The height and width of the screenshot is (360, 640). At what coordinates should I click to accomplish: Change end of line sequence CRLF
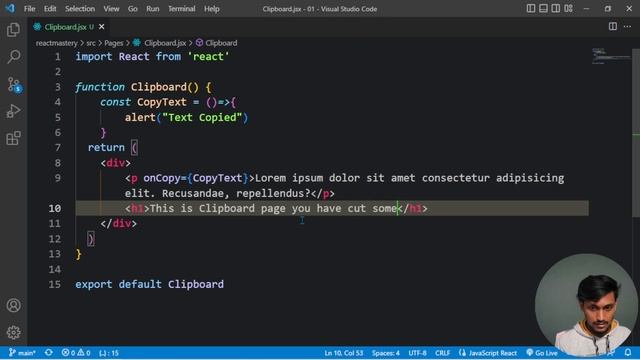[x=442, y=353]
